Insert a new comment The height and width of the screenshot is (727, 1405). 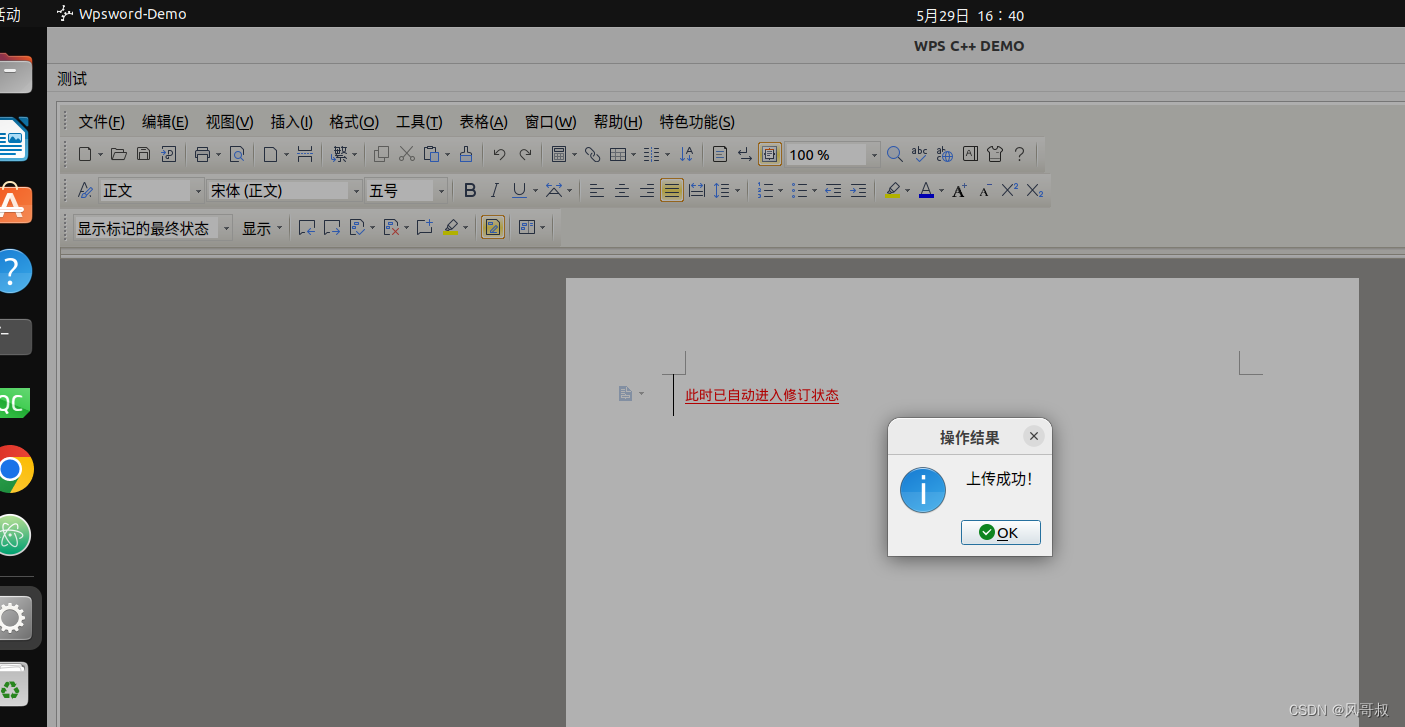pyautogui.click(x=424, y=228)
